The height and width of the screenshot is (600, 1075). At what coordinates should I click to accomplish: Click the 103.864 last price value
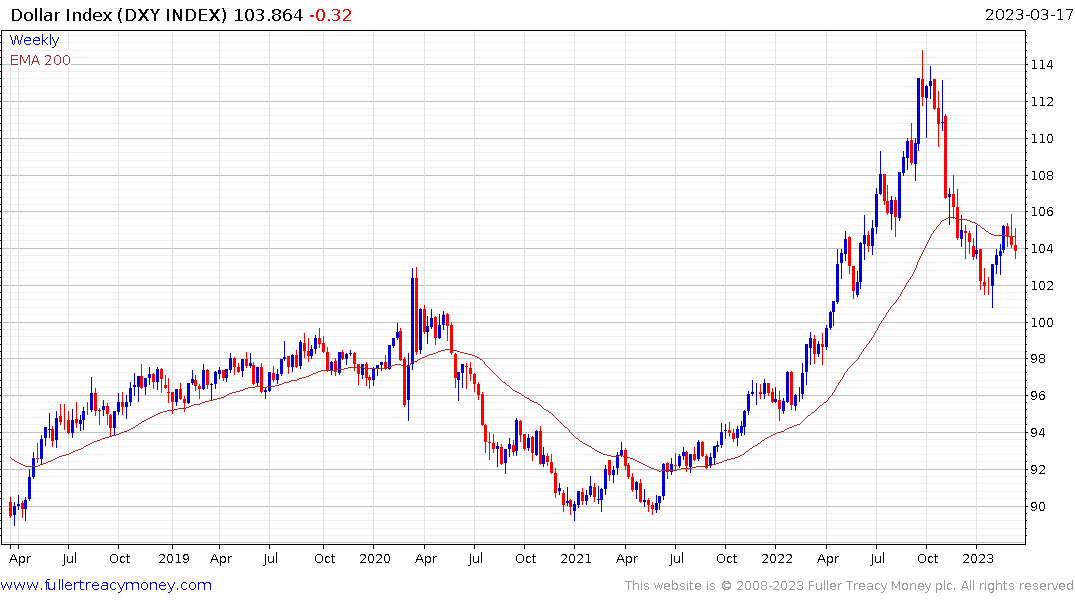pyautogui.click(x=268, y=15)
